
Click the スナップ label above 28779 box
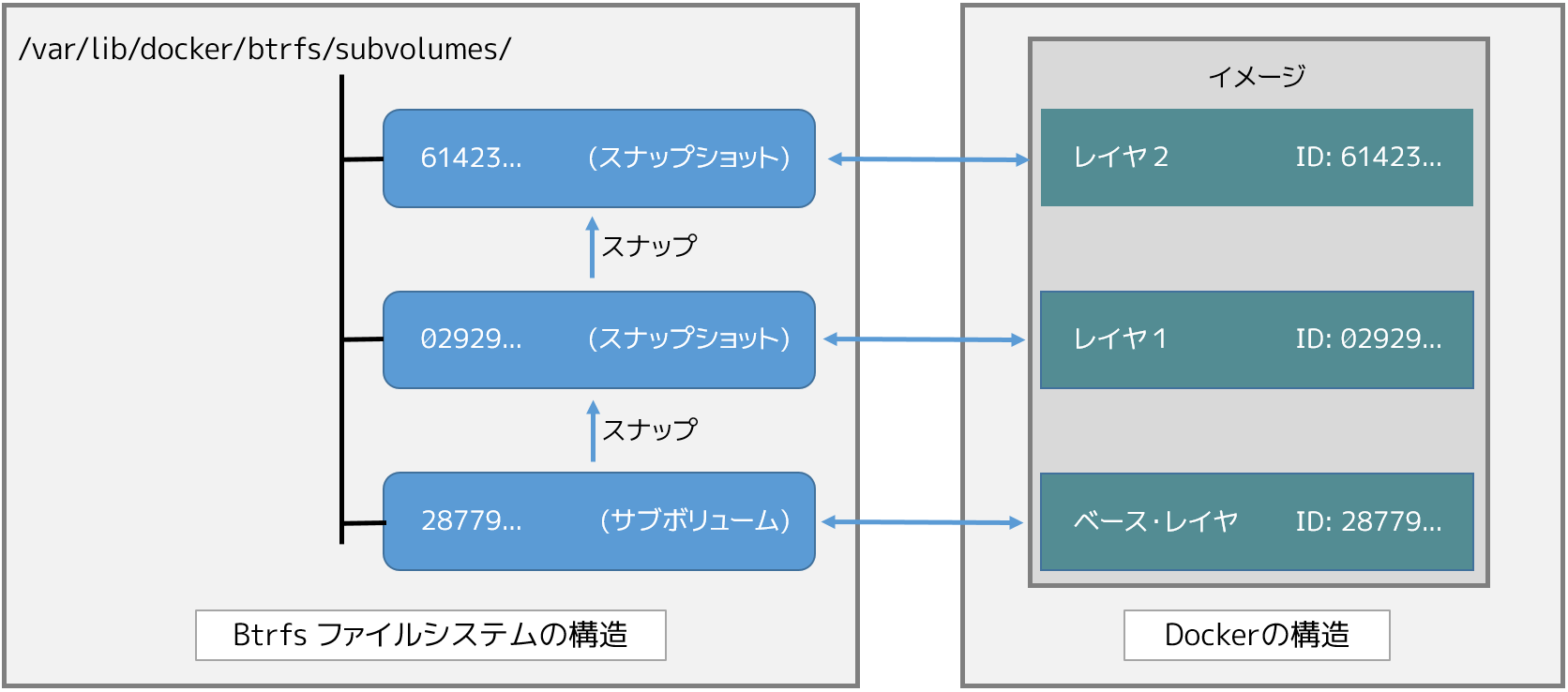click(x=649, y=429)
